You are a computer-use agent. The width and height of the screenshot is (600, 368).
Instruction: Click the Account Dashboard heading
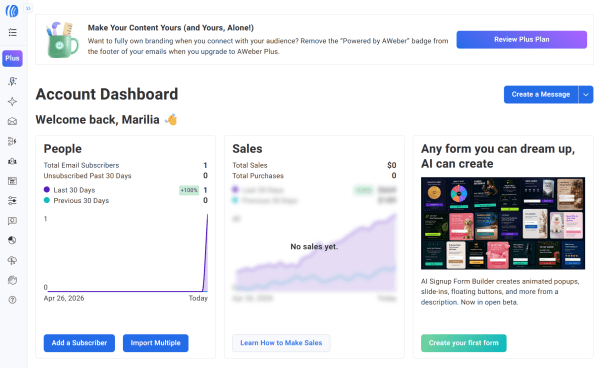107,94
